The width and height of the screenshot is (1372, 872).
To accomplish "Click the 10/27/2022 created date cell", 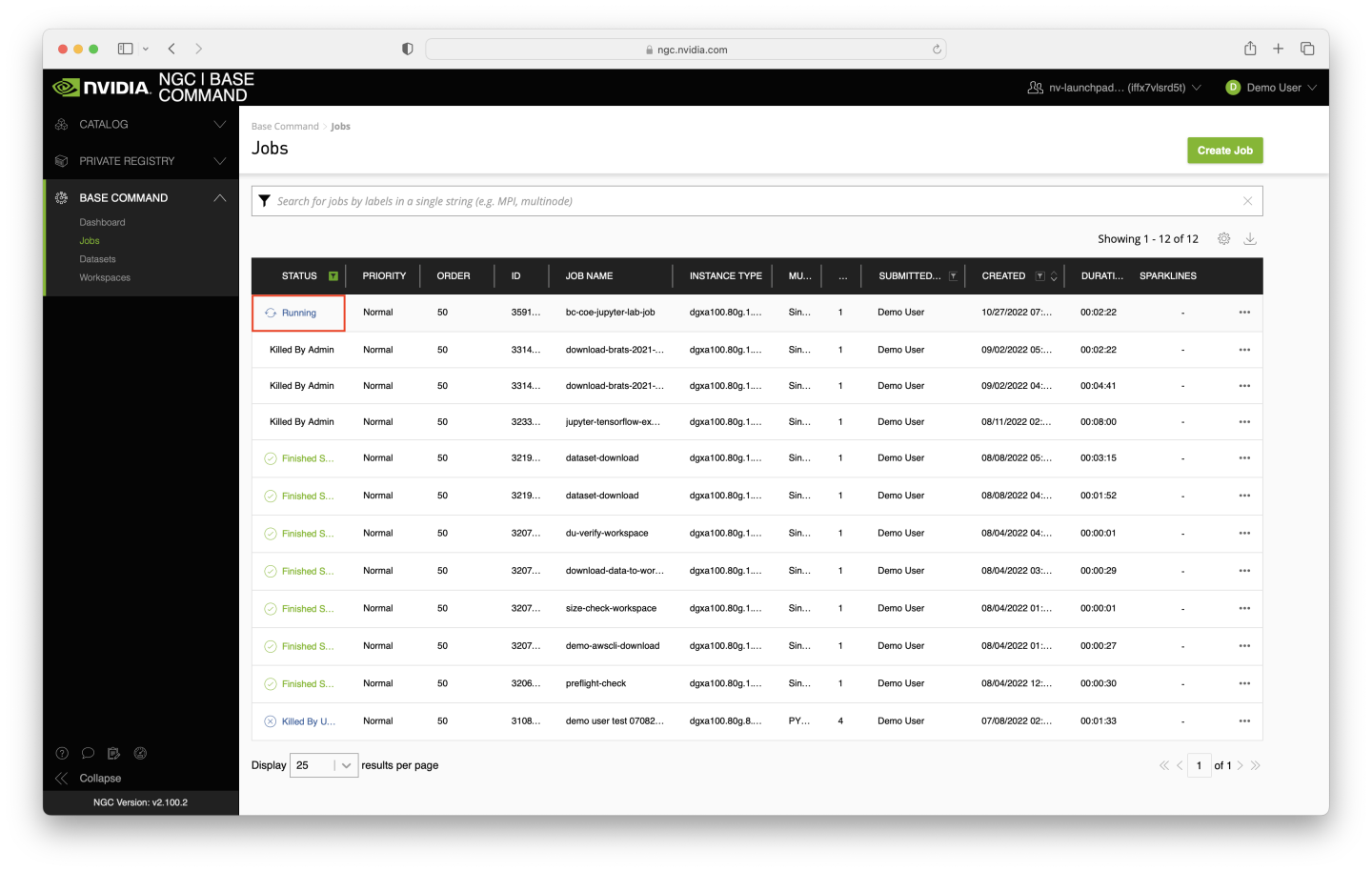I will point(1017,313).
